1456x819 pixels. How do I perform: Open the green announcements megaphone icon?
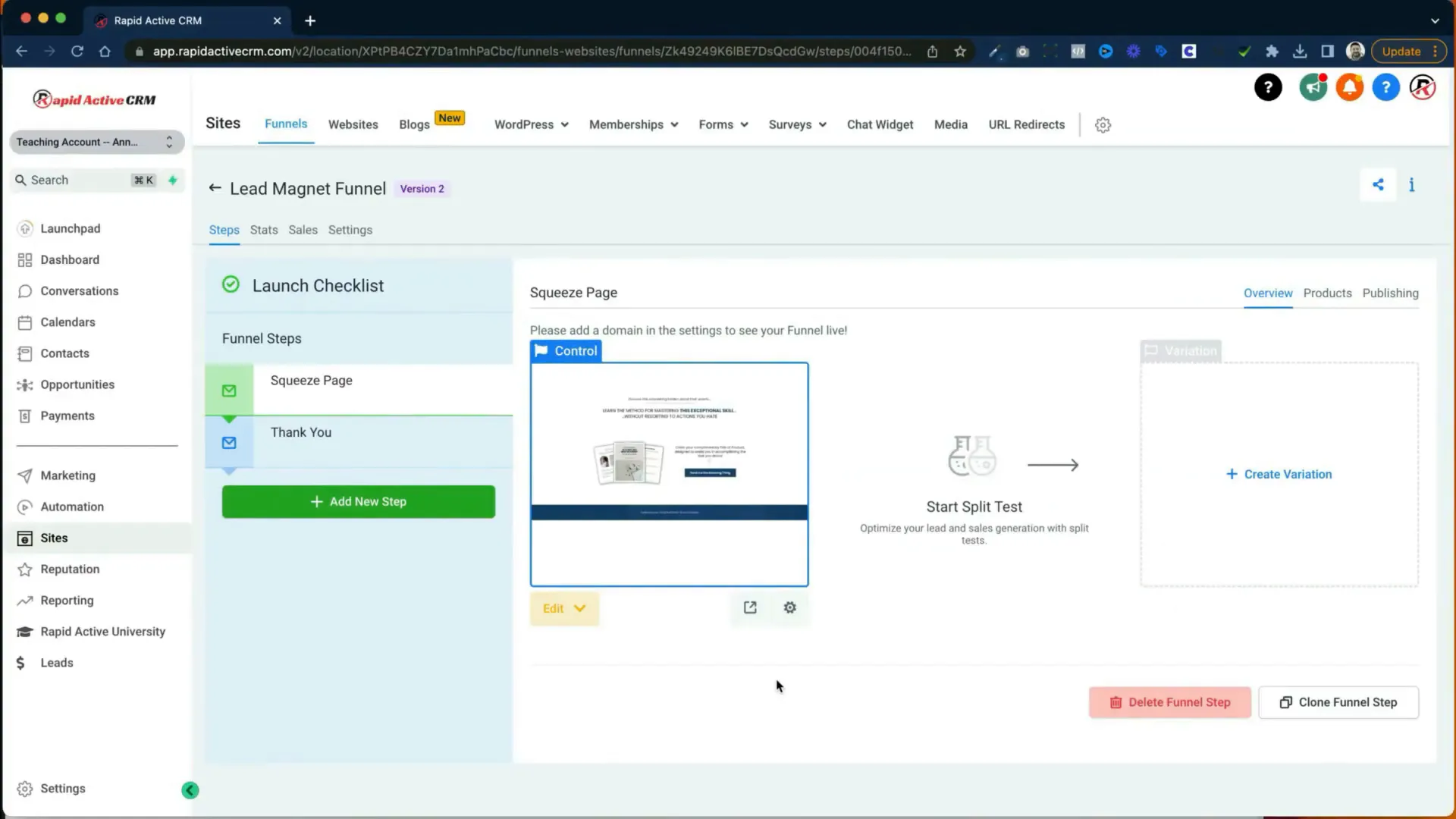1313,87
